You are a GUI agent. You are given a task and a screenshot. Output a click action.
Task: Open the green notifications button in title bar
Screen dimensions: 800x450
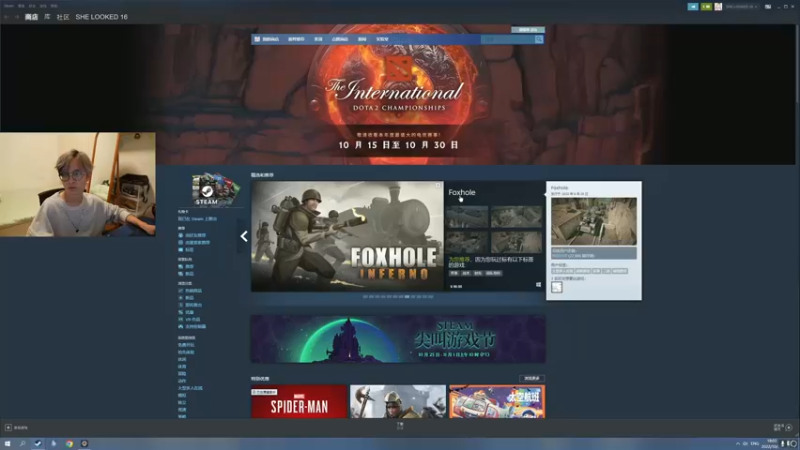706,7
